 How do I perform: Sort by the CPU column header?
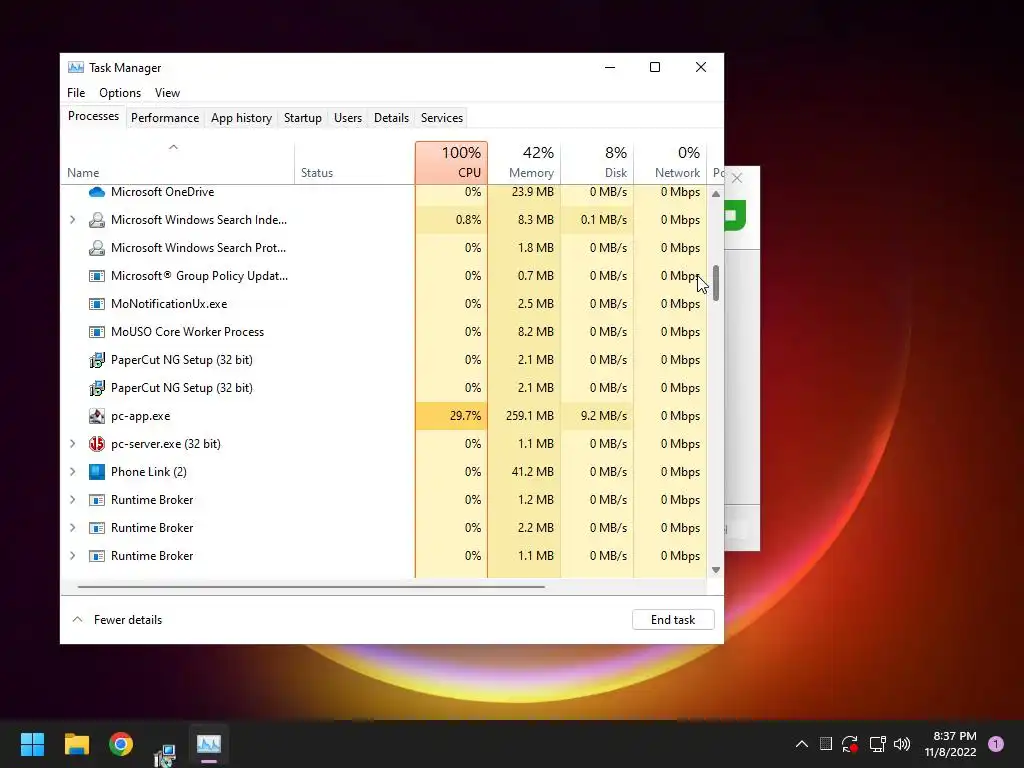tap(451, 163)
